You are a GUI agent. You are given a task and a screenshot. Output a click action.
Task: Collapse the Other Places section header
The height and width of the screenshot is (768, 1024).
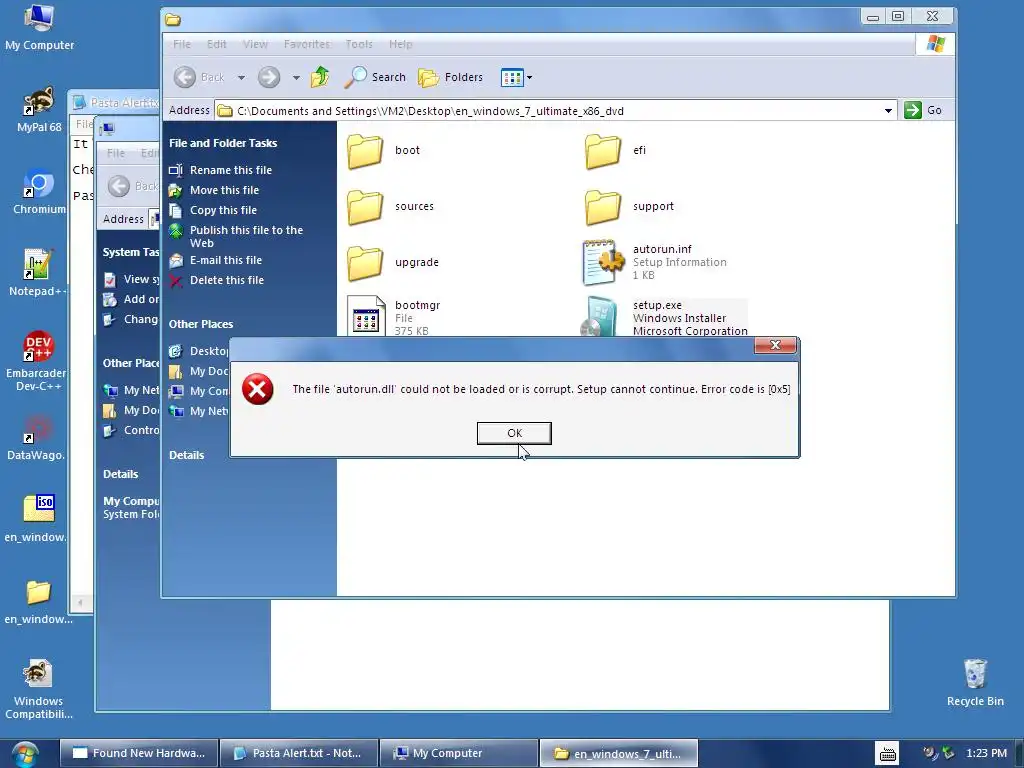click(x=200, y=324)
